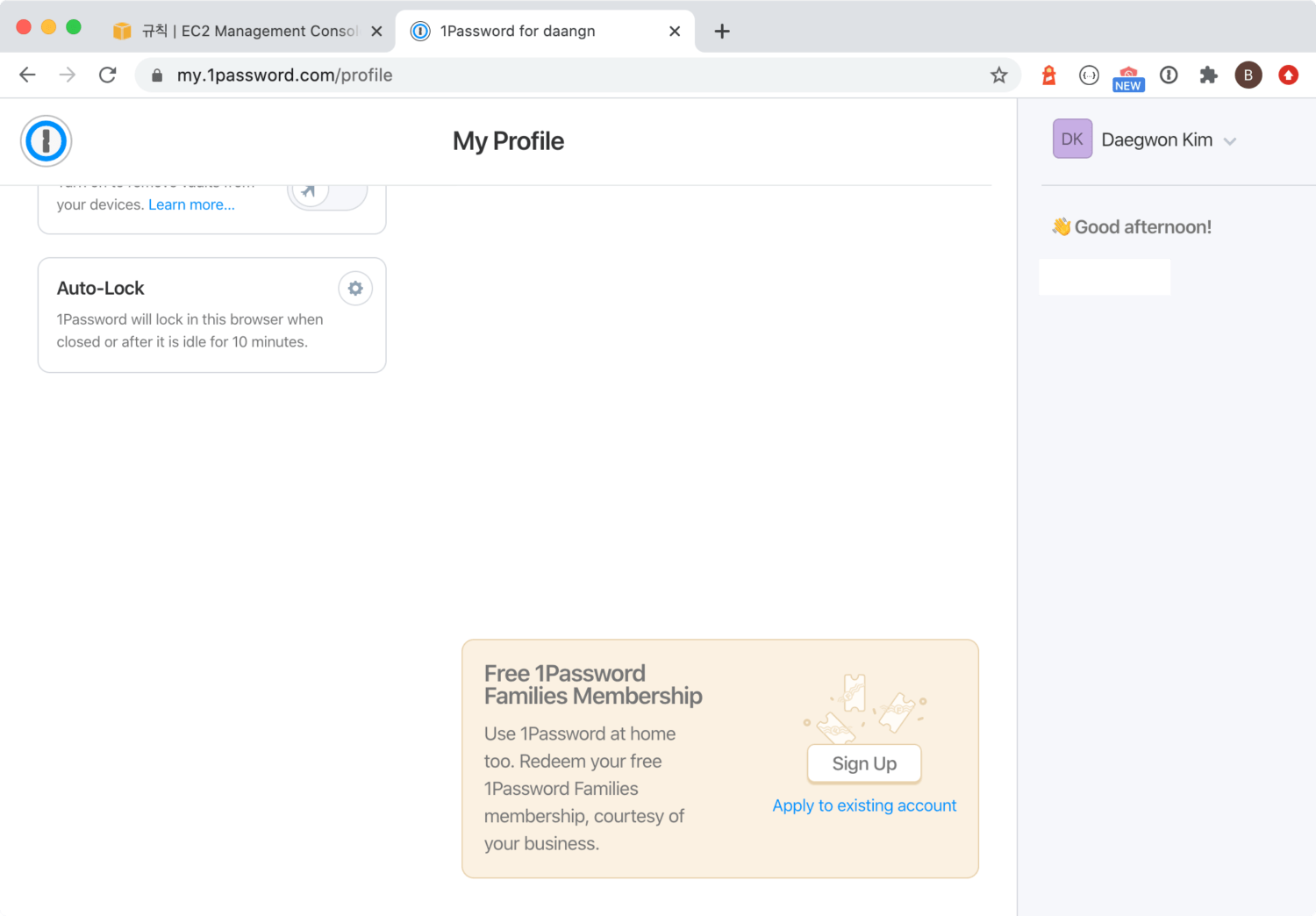Click the DK user avatar
Screen dimensions: 1316x916
(1072, 140)
